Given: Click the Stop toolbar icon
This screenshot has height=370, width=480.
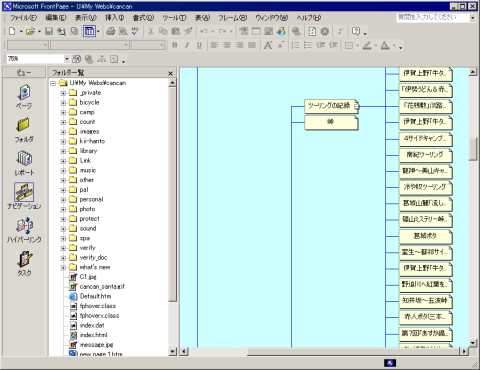Looking at the screenshot, I should click(x=325, y=31).
